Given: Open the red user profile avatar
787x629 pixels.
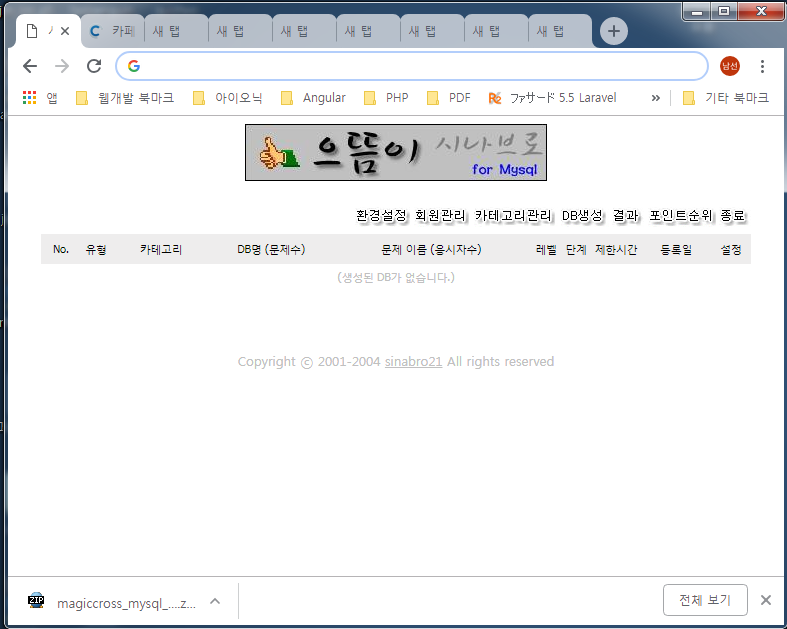Looking at the screenshot, I should 730,66.
